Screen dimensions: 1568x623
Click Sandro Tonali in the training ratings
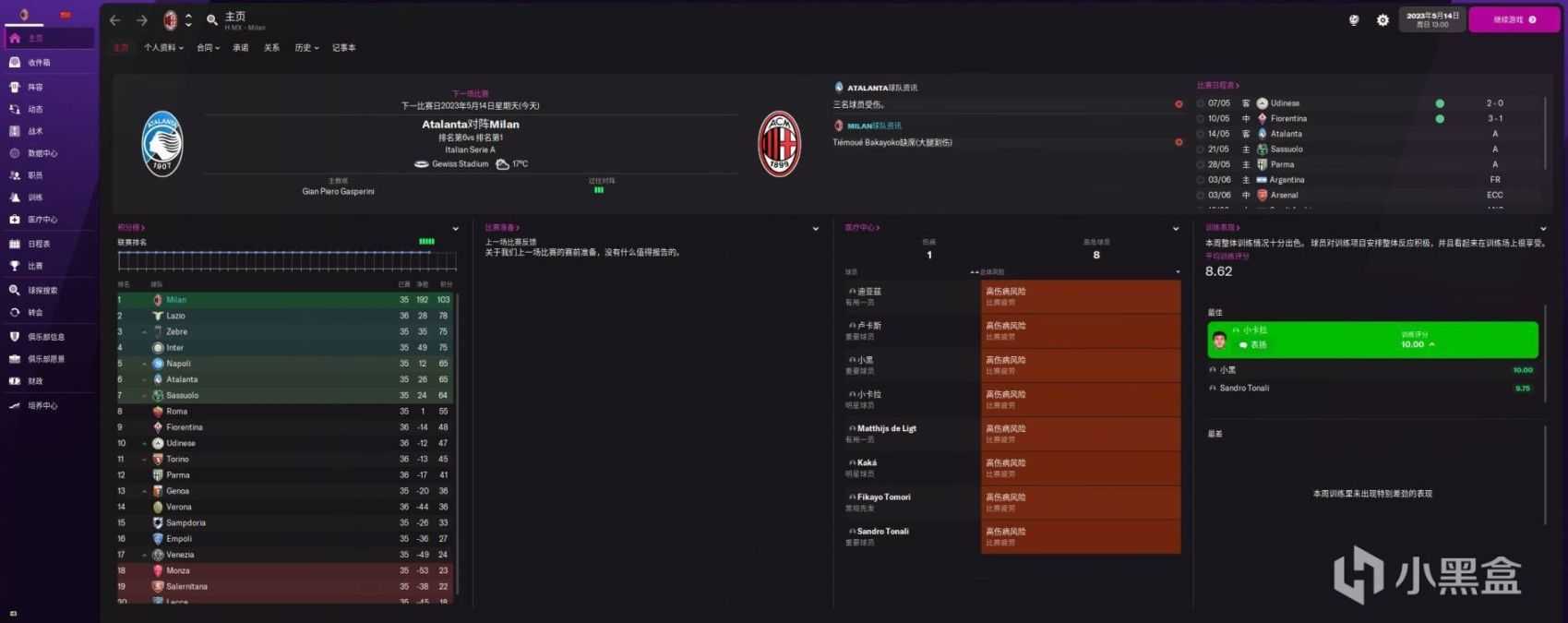coord(1244,389)
